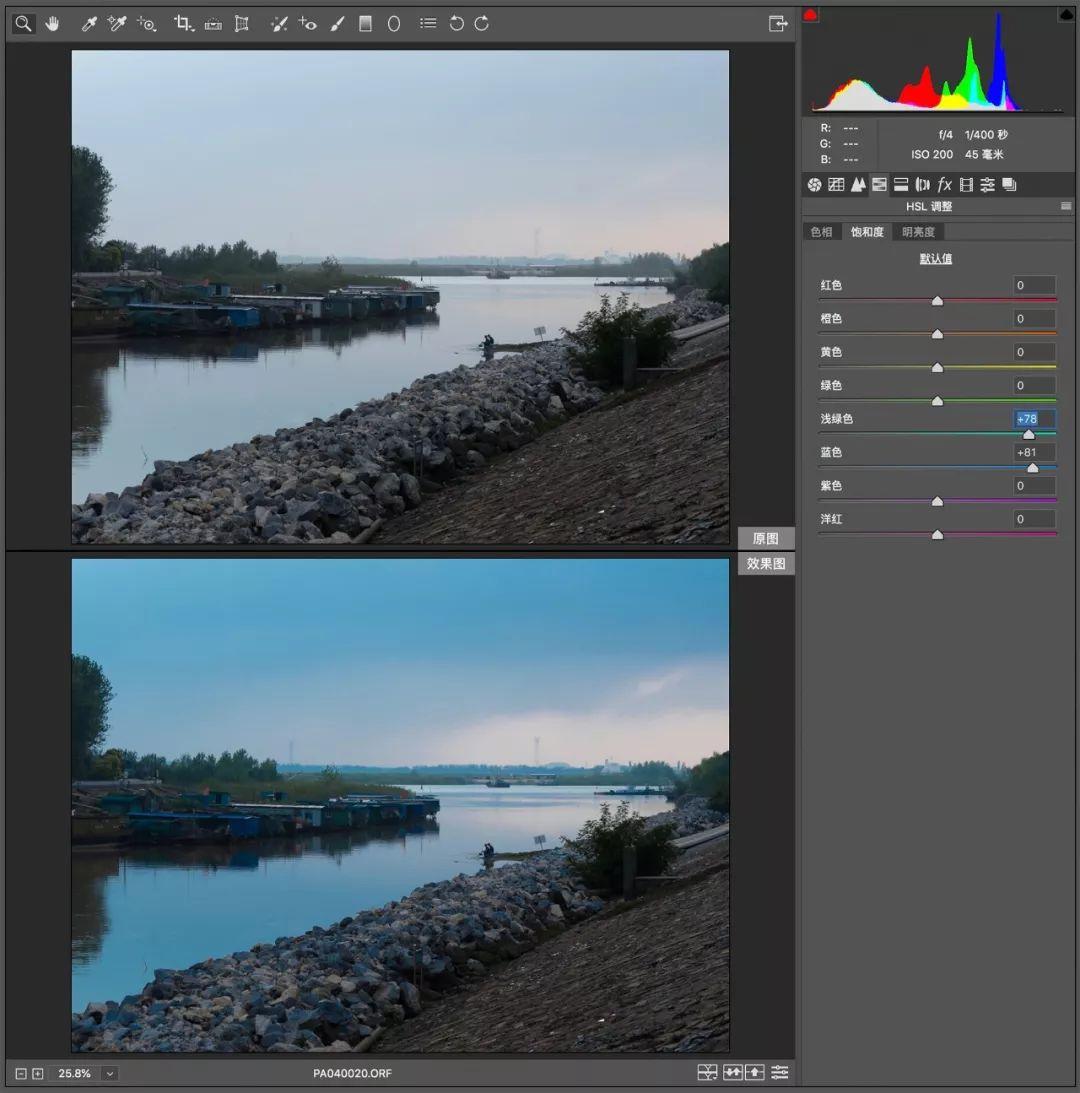
Task: Select the Radial Filter tool
Action: coord(394,24)
